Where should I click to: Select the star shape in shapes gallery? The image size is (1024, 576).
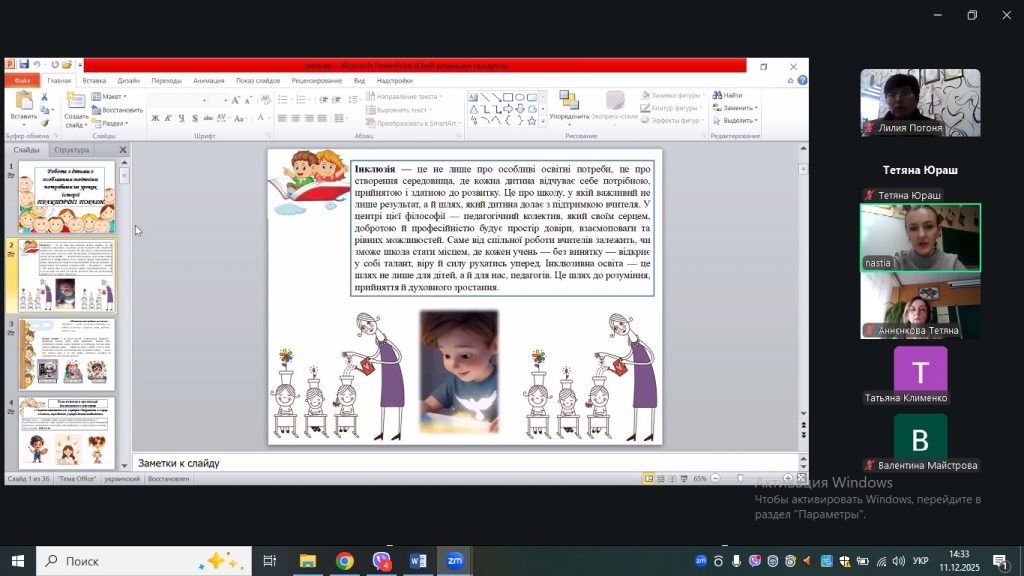point(531,120)
